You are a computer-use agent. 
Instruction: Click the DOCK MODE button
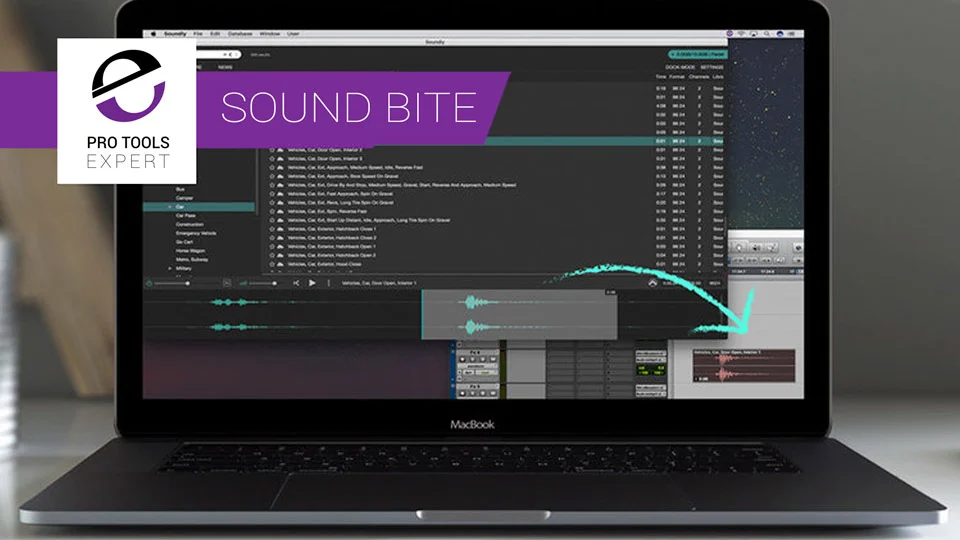point(680,67)
